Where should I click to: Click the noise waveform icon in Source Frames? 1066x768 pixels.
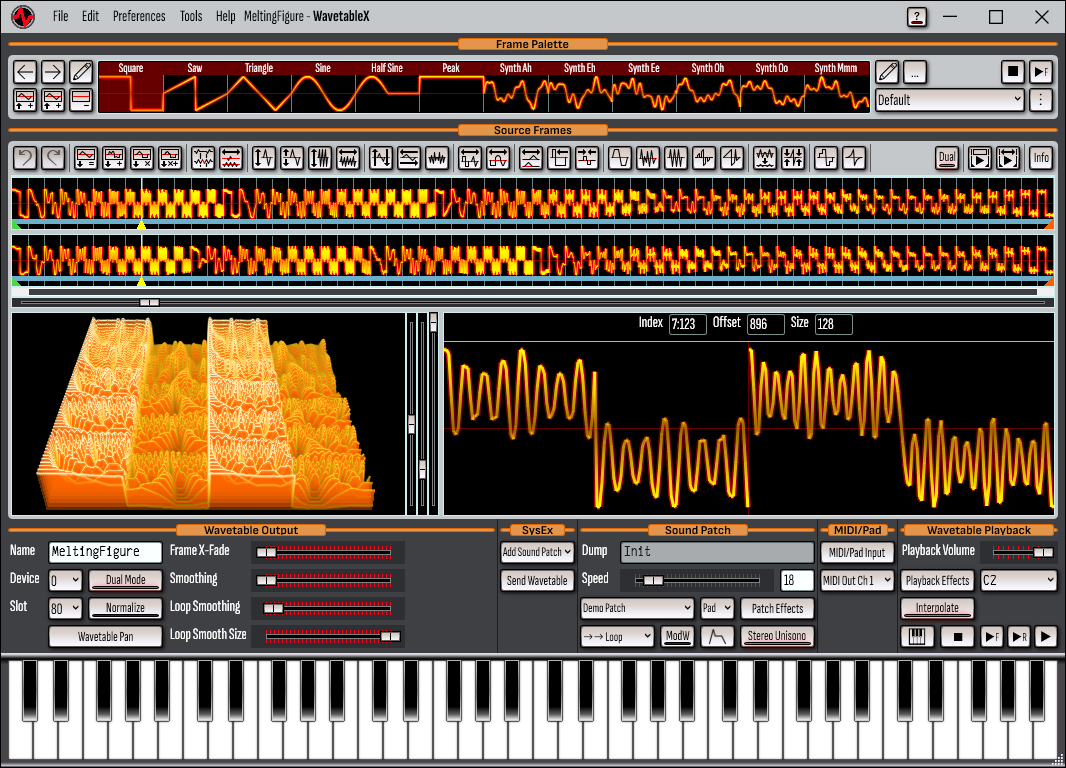436,158
